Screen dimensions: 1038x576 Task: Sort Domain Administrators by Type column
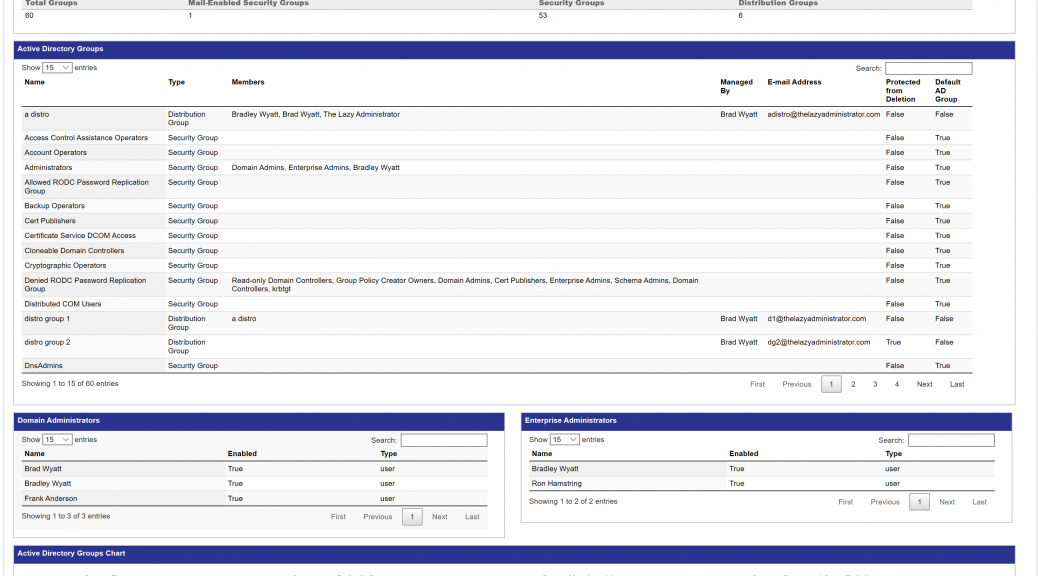(389, 454)
